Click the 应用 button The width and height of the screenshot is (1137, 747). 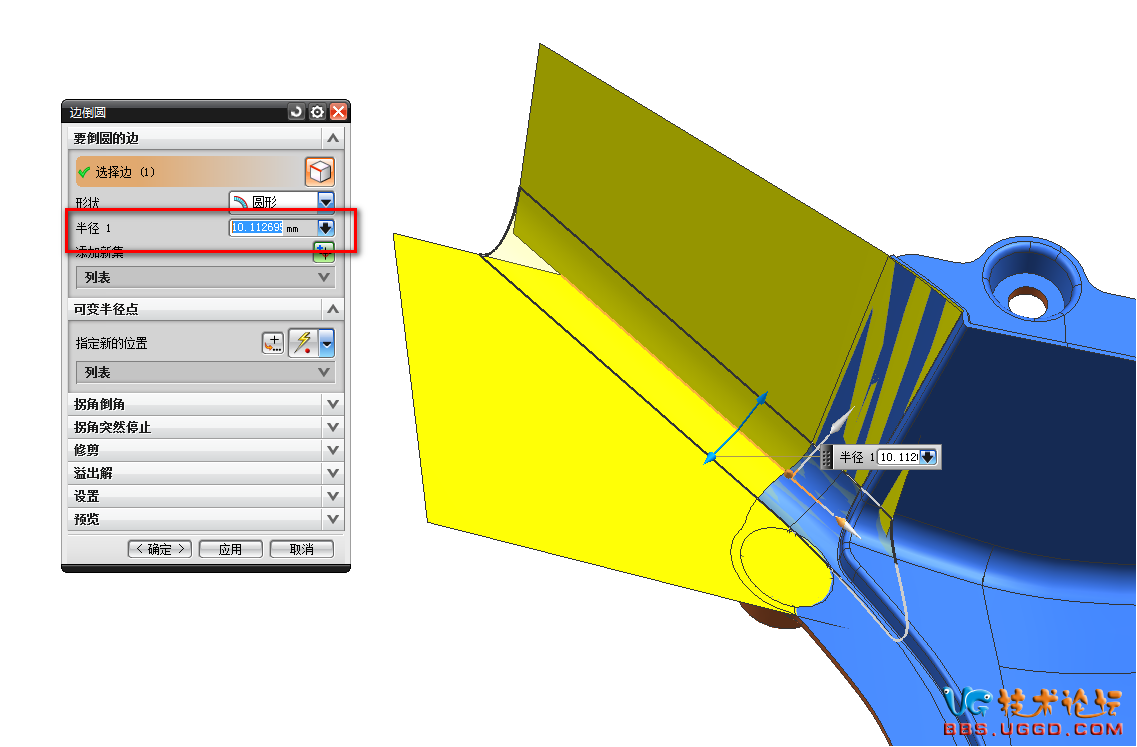tap(230, 549)
